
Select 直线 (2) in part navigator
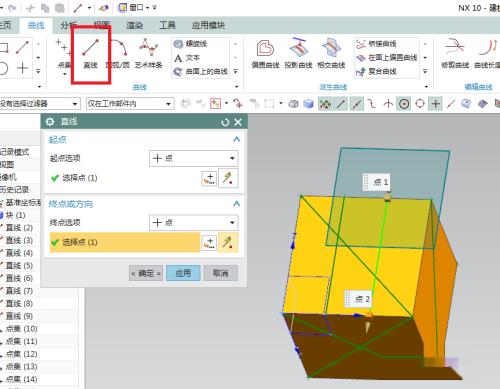coord(17,228)
